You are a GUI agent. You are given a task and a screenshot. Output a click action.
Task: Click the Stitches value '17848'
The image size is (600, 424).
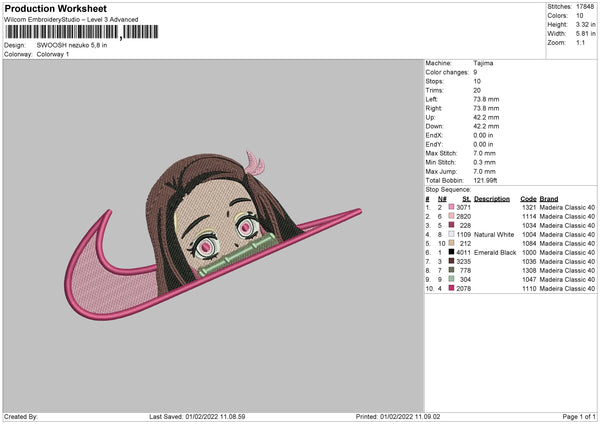tap(585, 7)
